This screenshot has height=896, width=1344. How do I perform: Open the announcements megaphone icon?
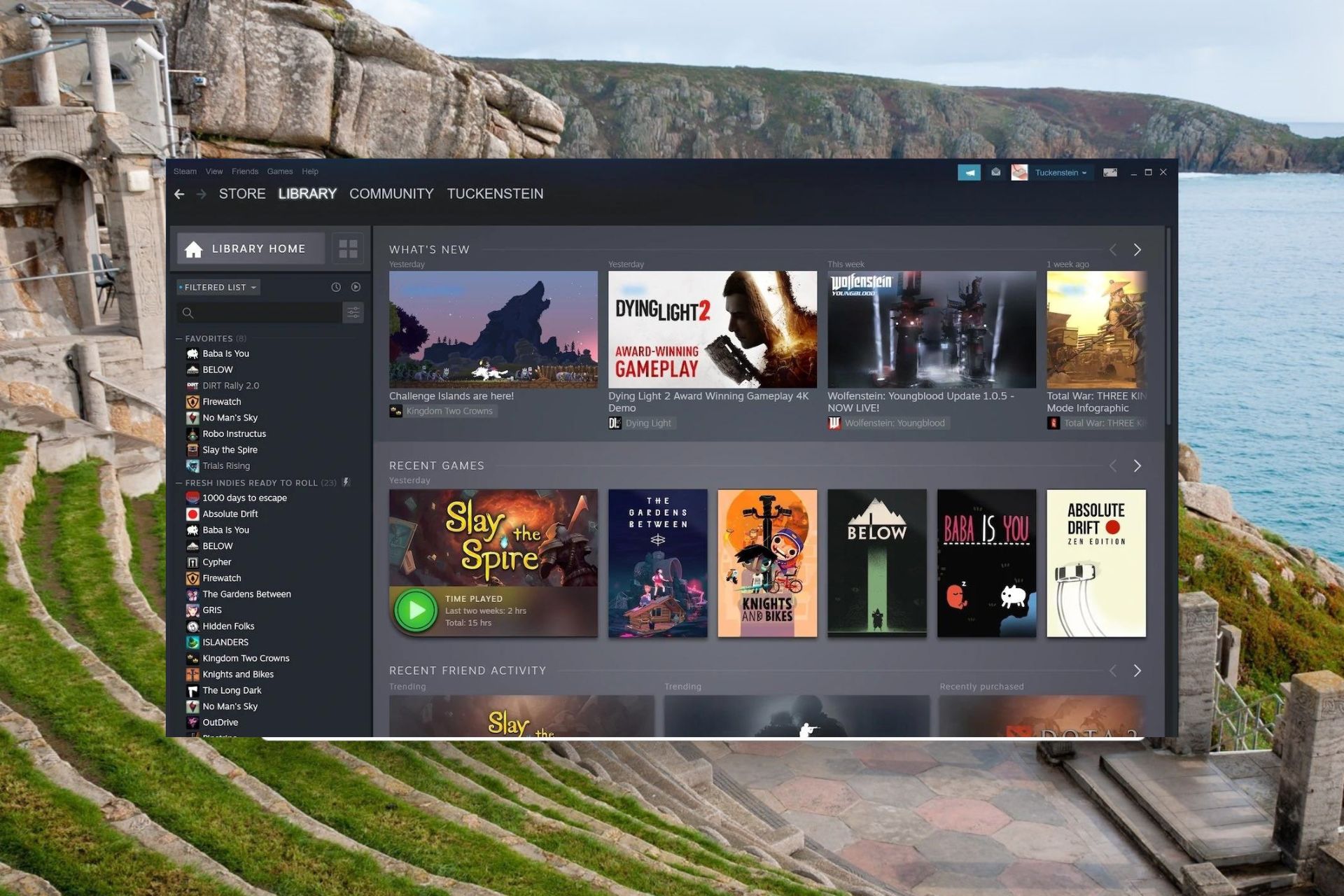coord(969,172)
